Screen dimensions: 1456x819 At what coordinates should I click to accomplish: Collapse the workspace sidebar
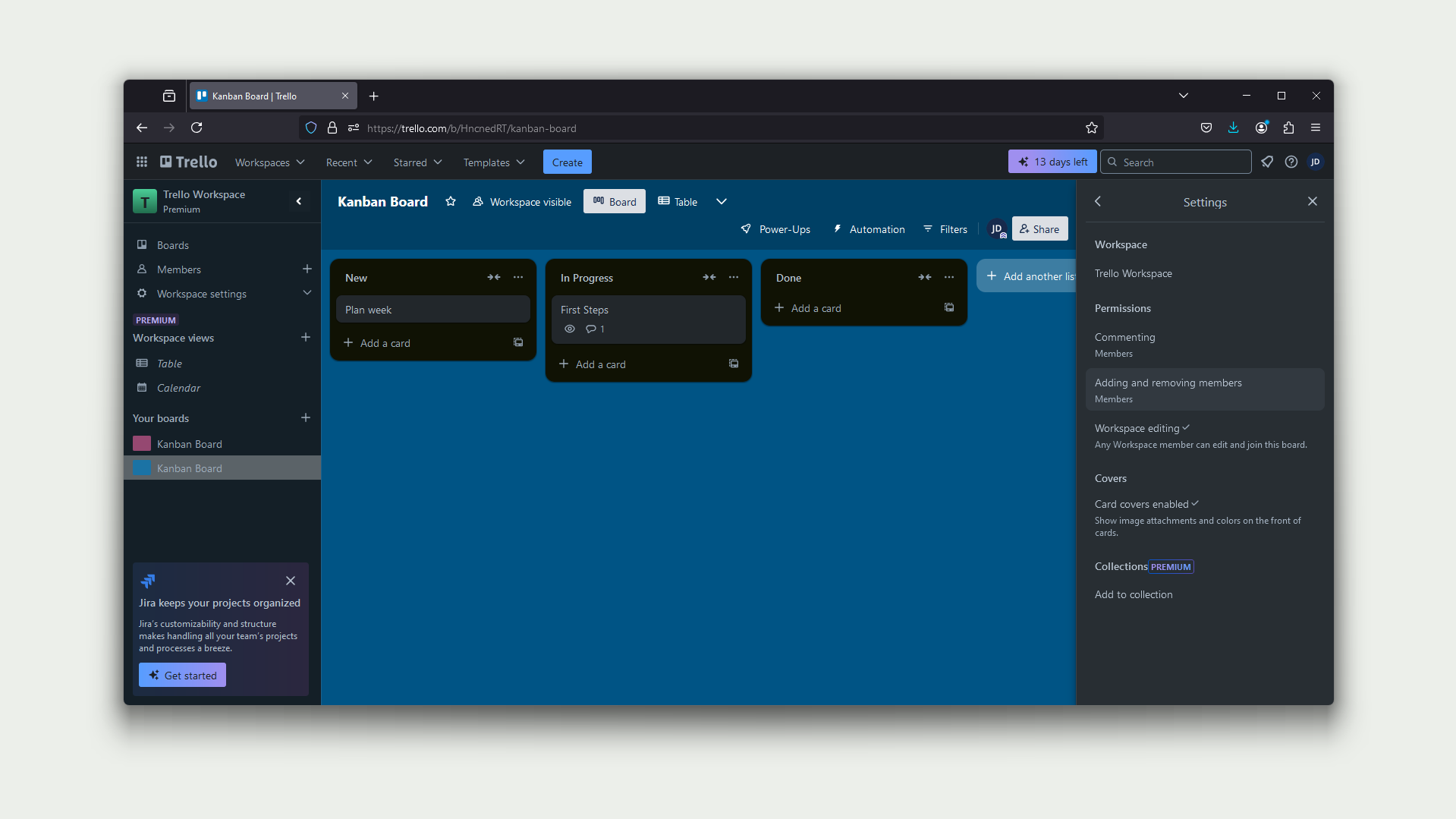click(x=299, y=201)
